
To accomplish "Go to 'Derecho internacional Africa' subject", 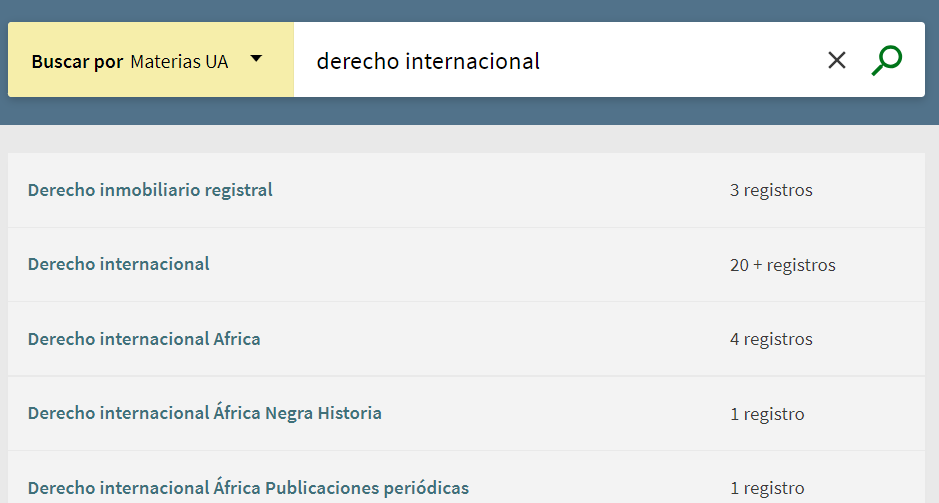I will pyautogui.click(x=144, y=339).
